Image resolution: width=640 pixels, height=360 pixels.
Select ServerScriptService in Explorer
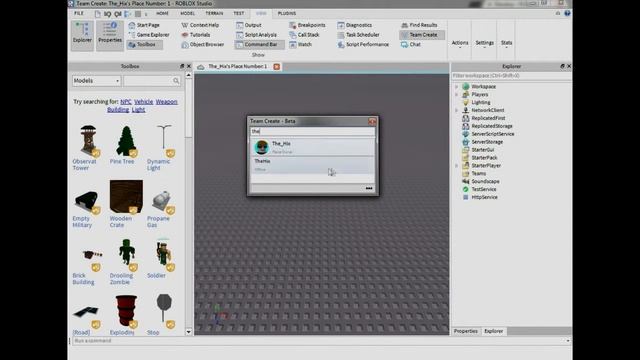(492, 134)
